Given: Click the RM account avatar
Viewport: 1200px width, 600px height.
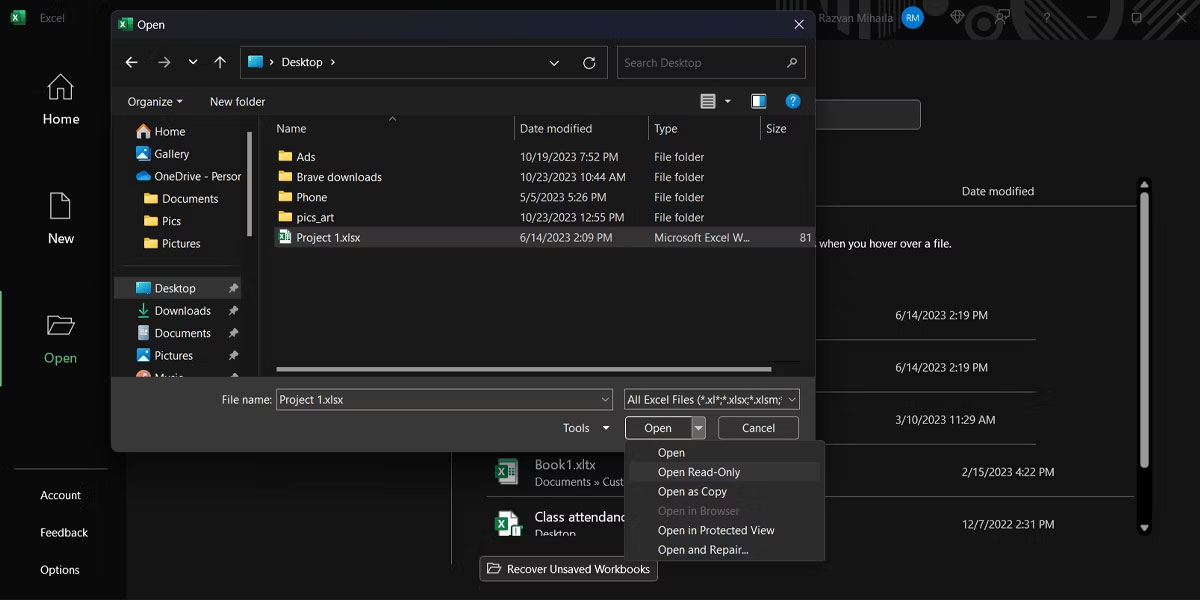Looking at the screenshot, I should coord(911,17).
